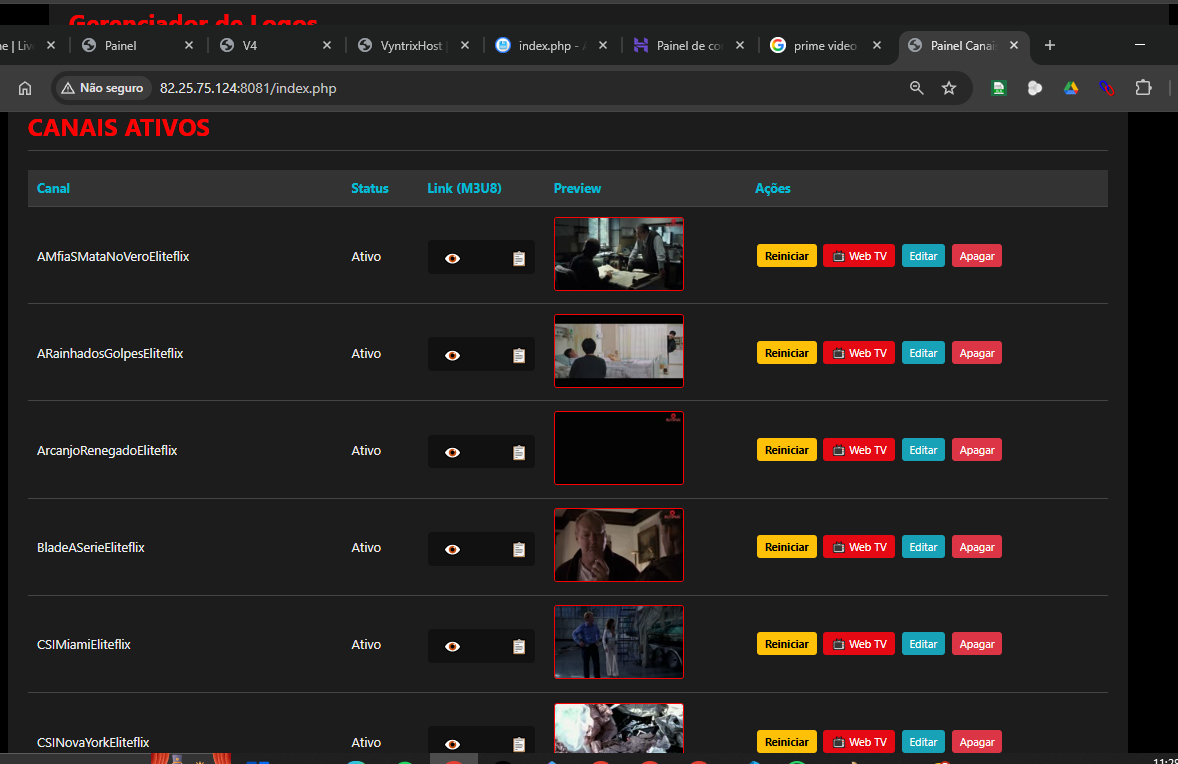Click the Google Drive extension icon

tap(1070, 88)
